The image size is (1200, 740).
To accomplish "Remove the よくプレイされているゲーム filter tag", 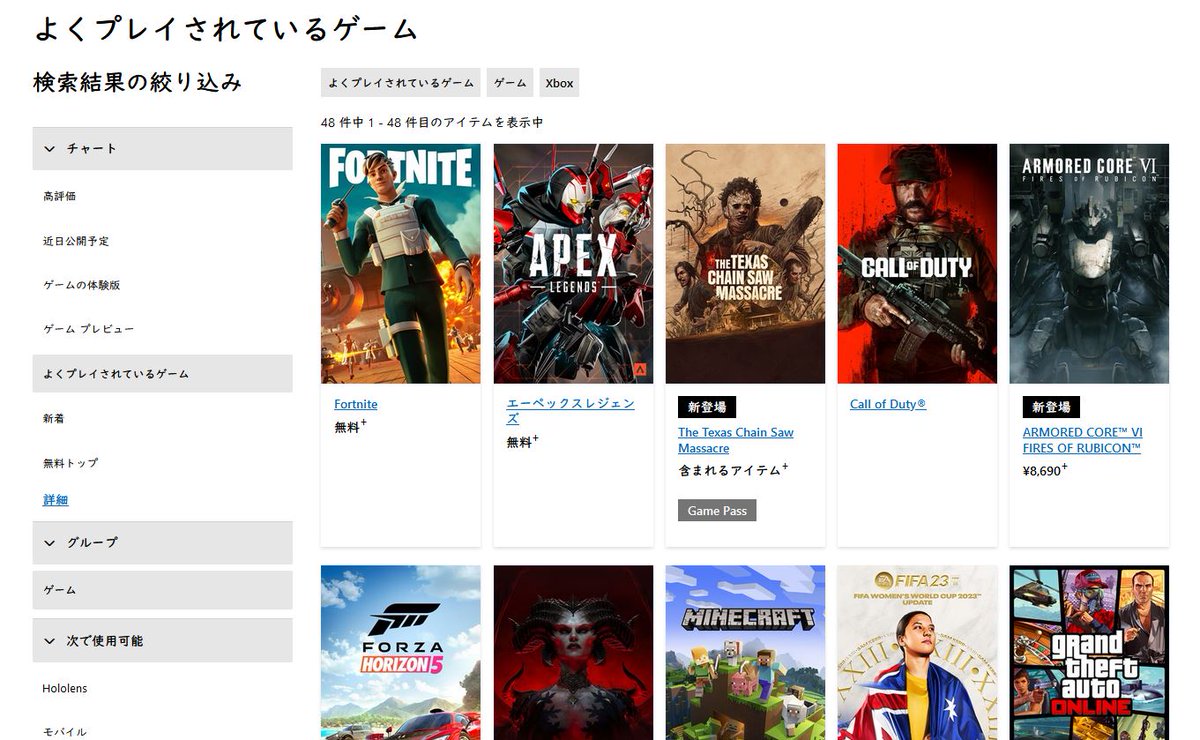I will point(401,83).
